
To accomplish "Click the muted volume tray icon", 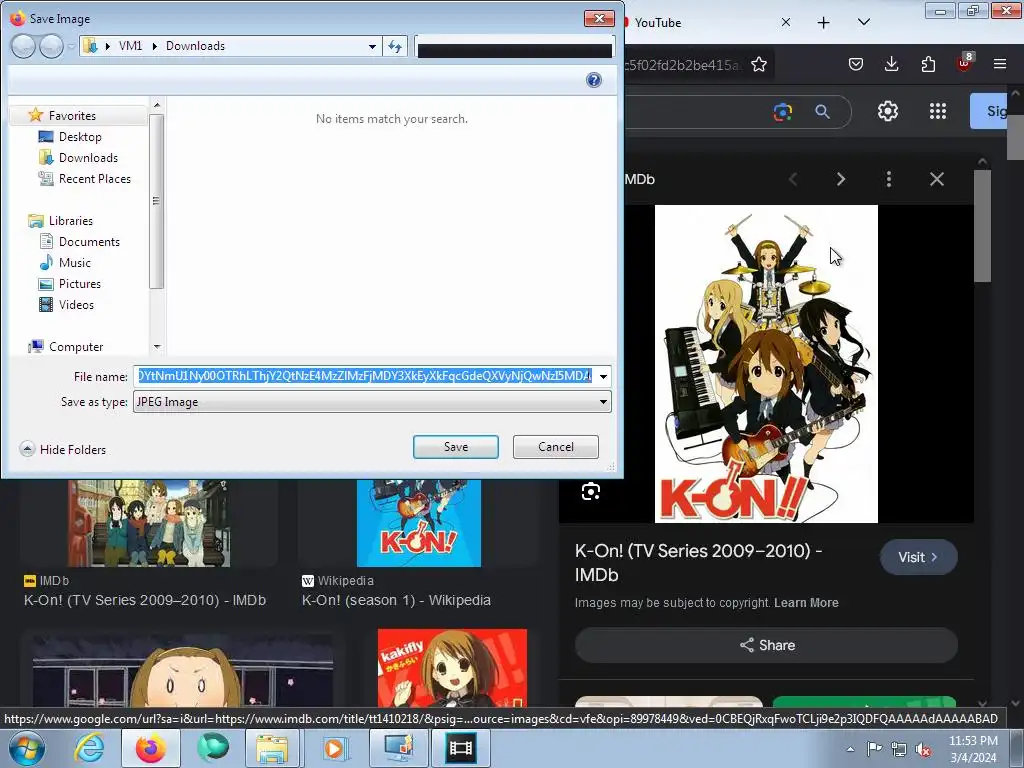I will [x=923, y=750].
